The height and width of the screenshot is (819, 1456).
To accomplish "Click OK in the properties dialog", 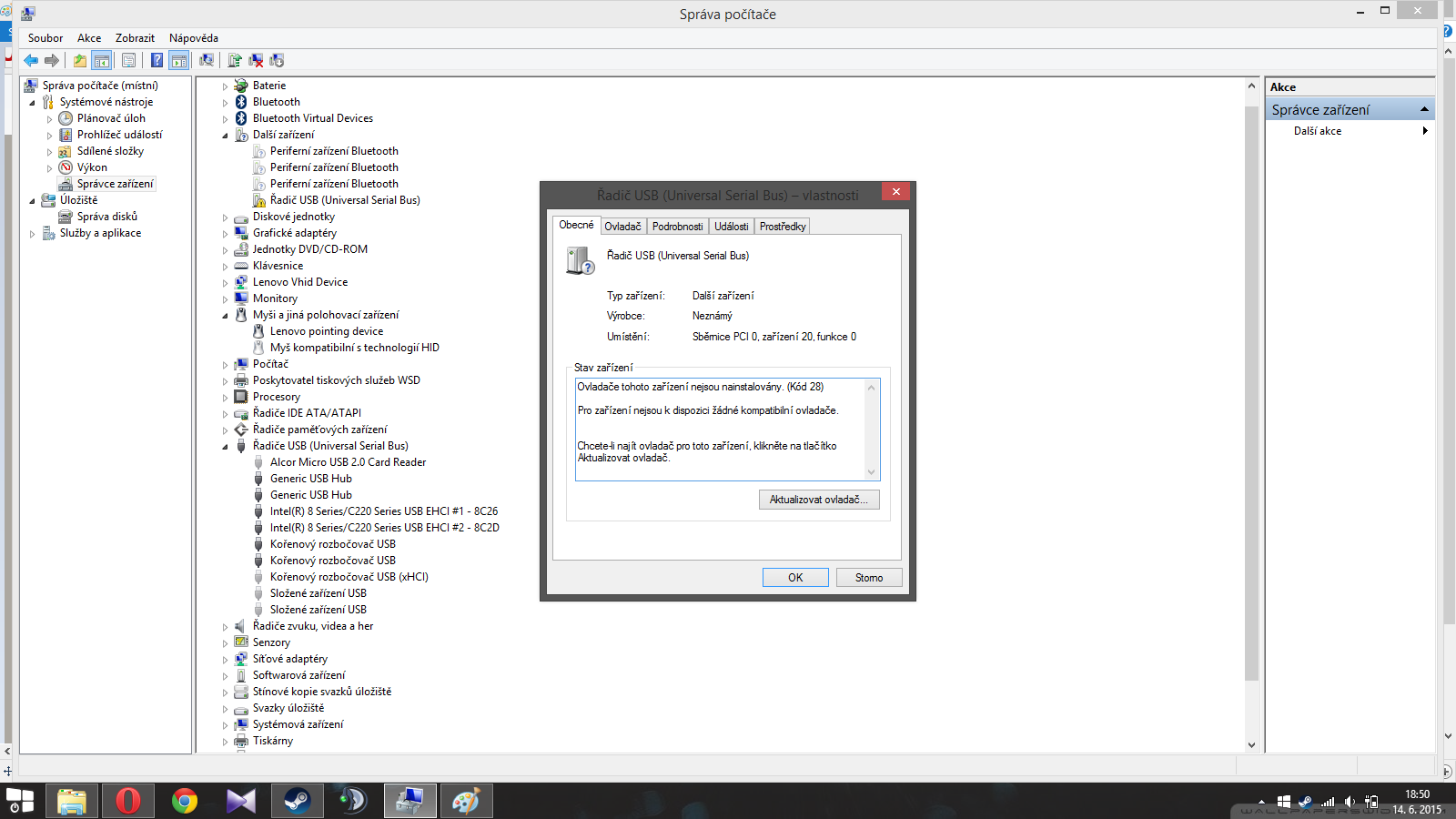I will tap(795, 578).
